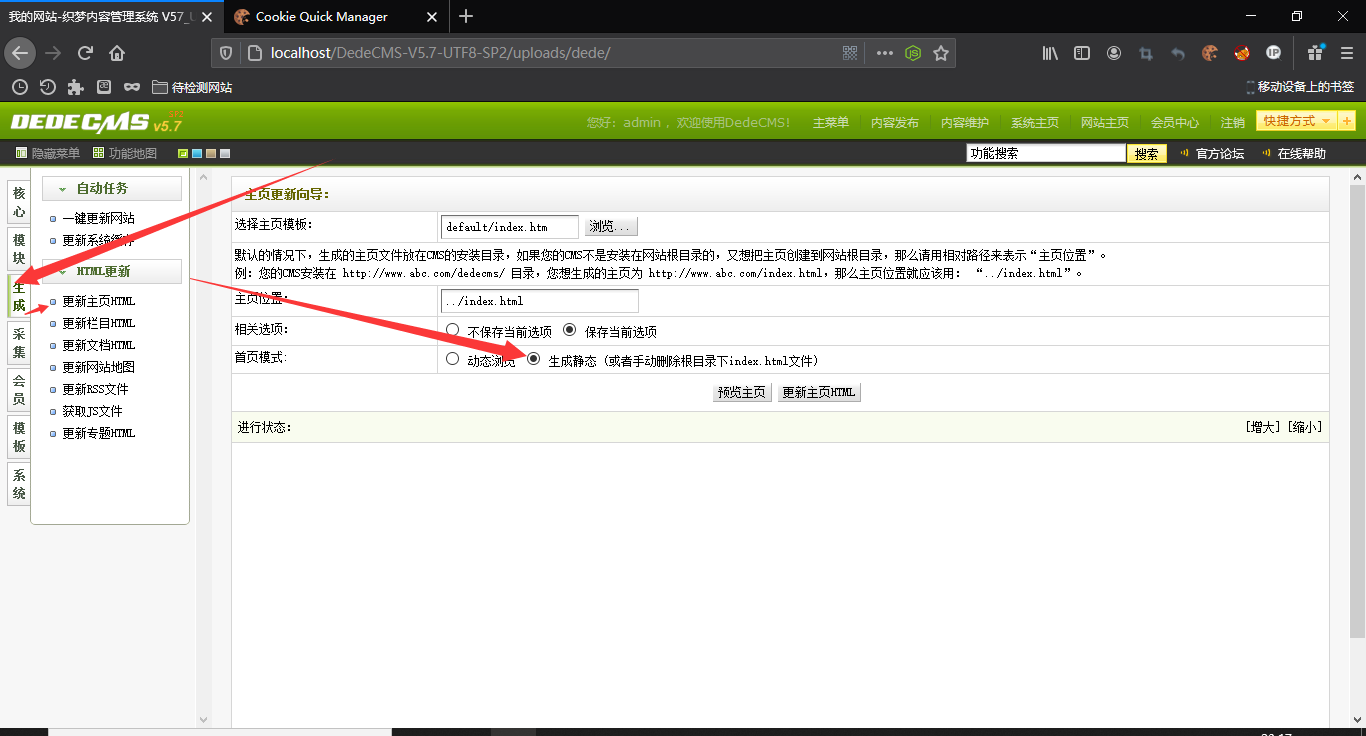Click the 浏览... template browse button
The image size is (1366, 736).
point(610,227)
